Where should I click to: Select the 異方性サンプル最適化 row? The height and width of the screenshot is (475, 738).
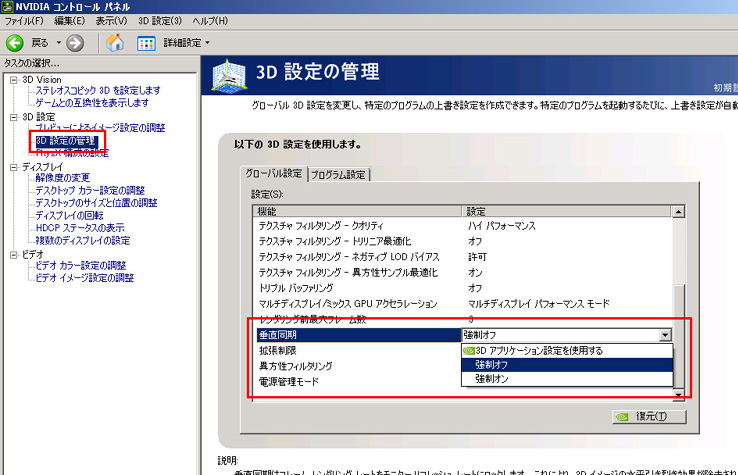[463, 273]
